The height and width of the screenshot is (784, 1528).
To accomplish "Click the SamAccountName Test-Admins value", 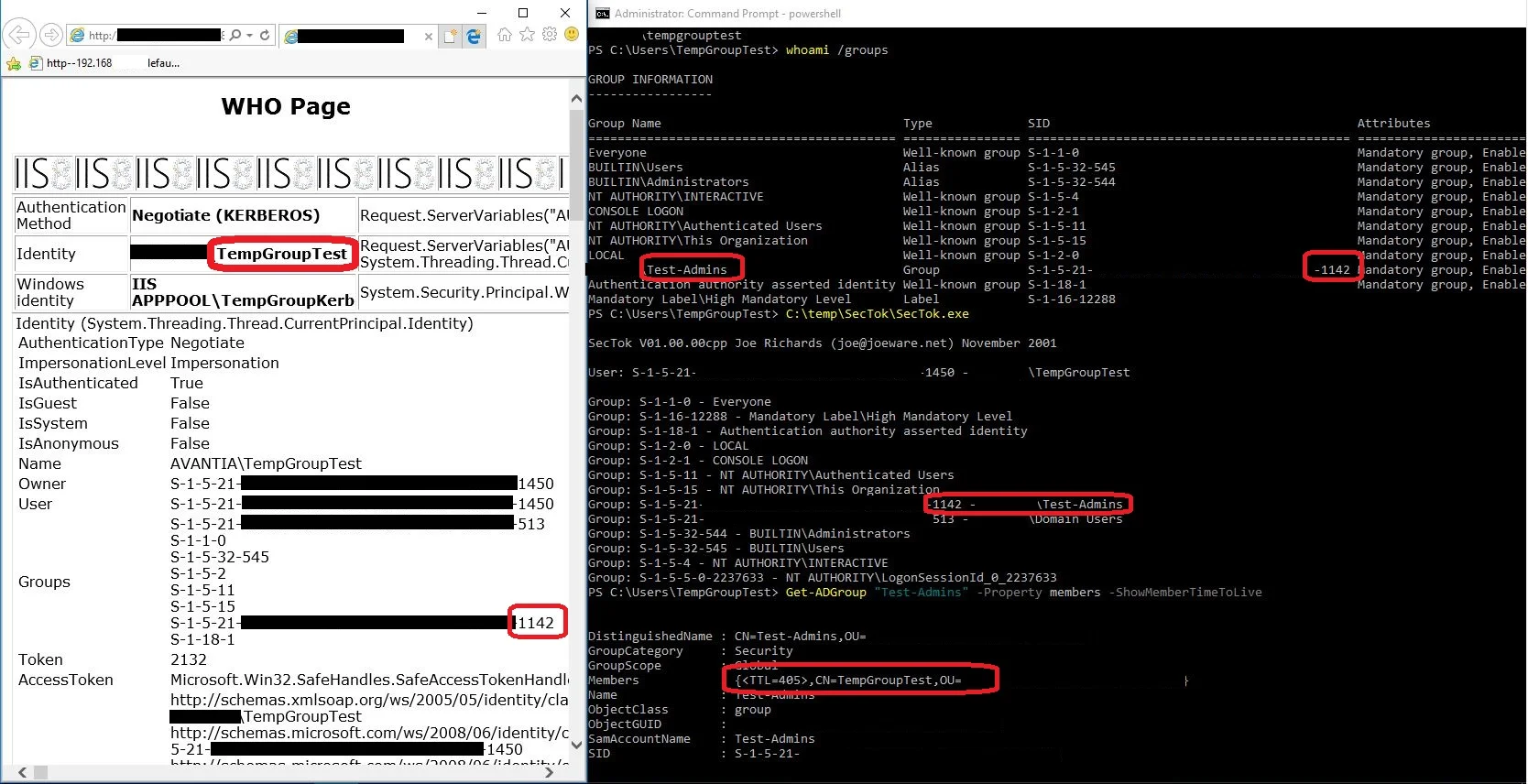I will pyautogui.click(x=774, y=739).
